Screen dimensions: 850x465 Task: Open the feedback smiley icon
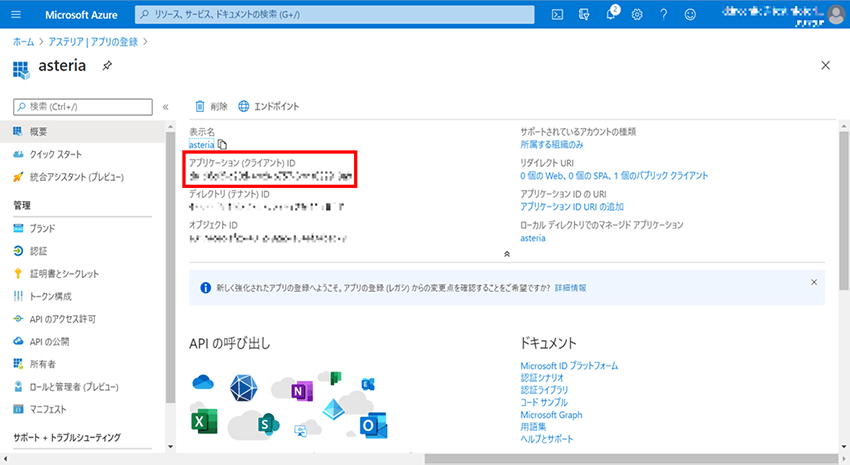point(690,15)
